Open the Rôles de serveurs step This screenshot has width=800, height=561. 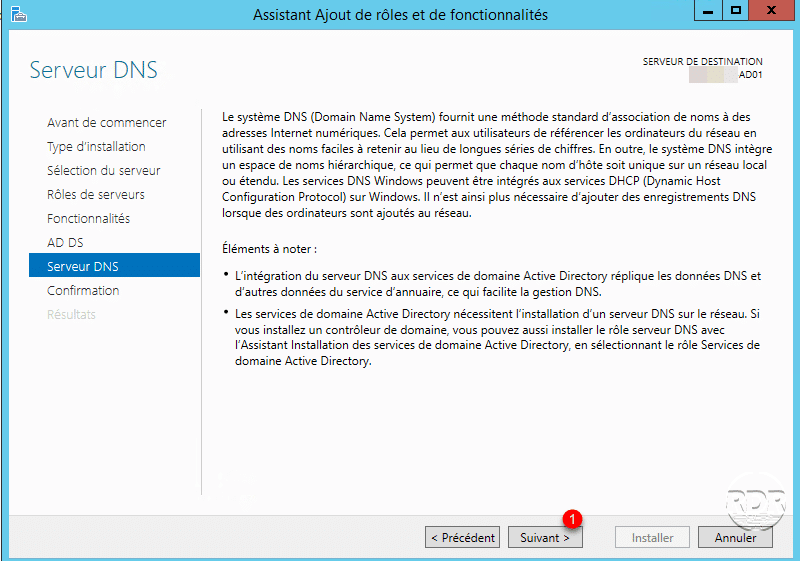pos(96,195)
